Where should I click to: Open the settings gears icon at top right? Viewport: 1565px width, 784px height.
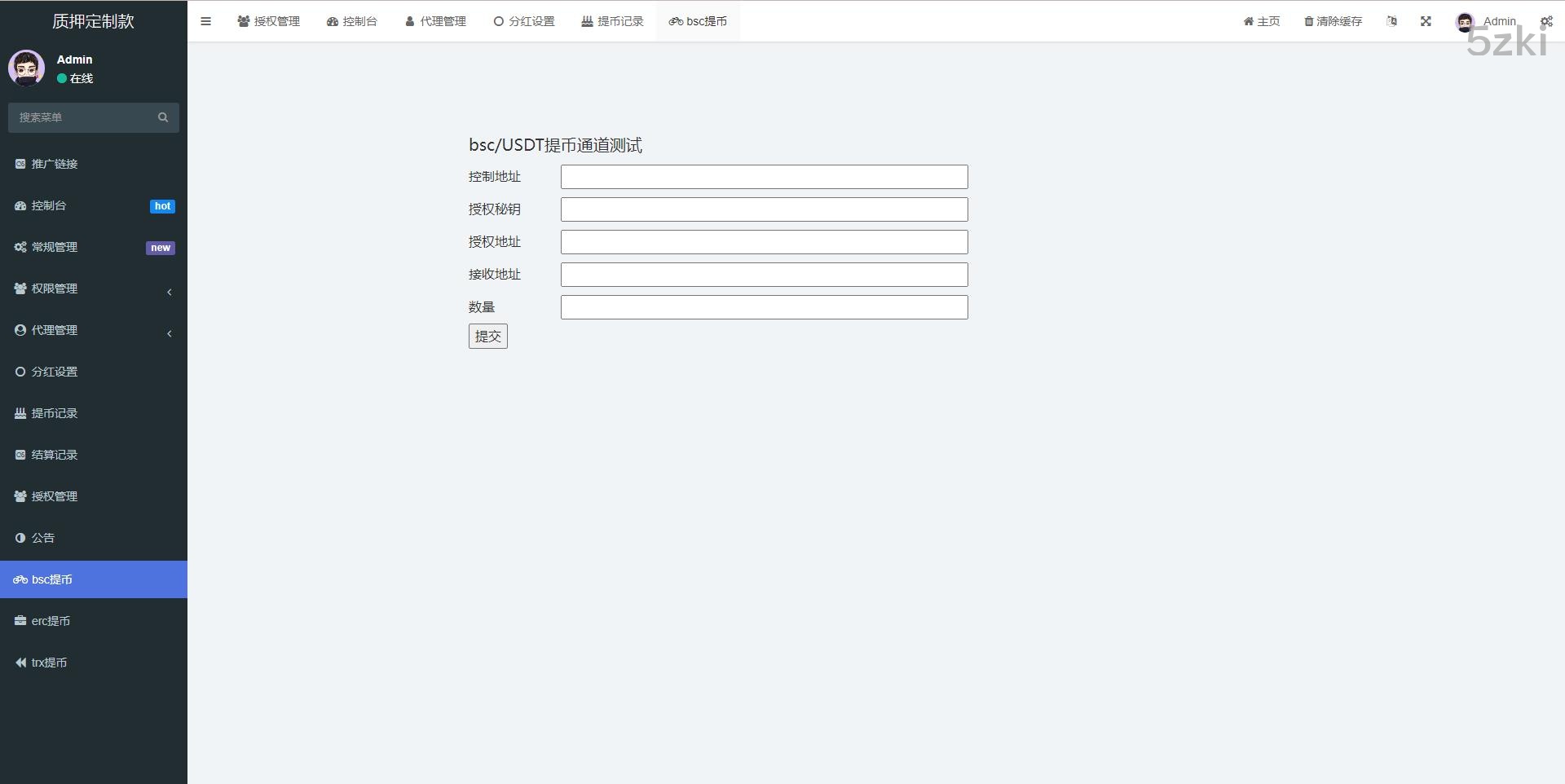click(x=1546, y=21)
